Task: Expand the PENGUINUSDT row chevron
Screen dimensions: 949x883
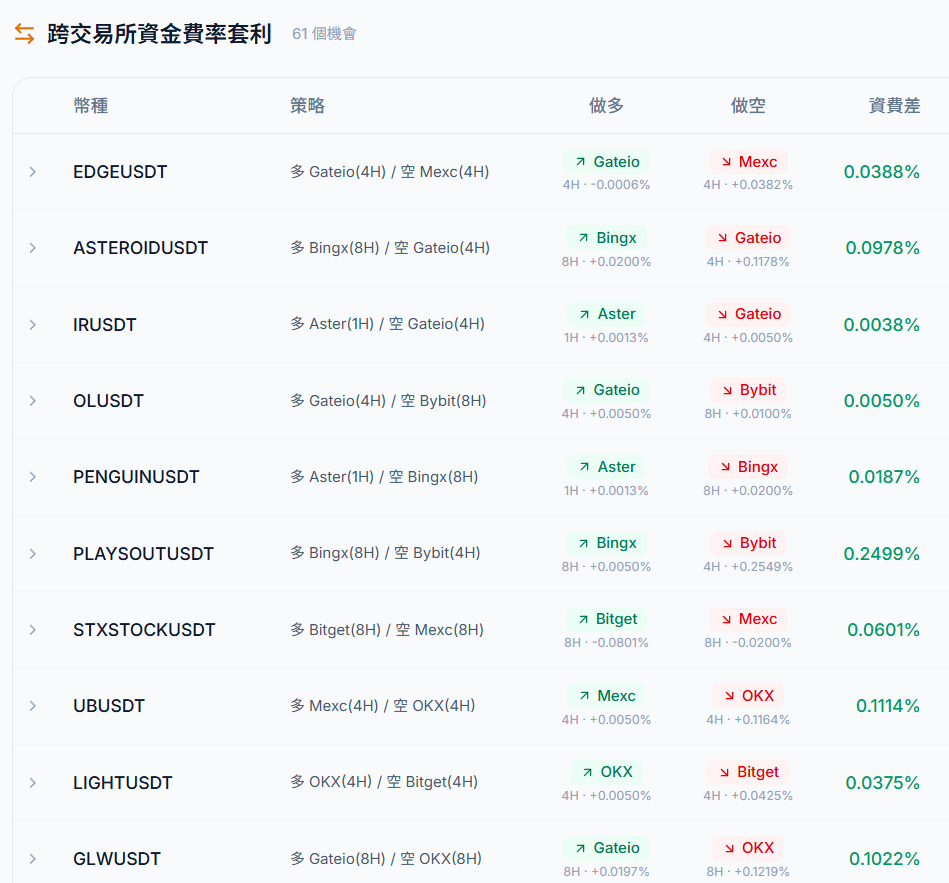Action: click(x=33, y=477)
